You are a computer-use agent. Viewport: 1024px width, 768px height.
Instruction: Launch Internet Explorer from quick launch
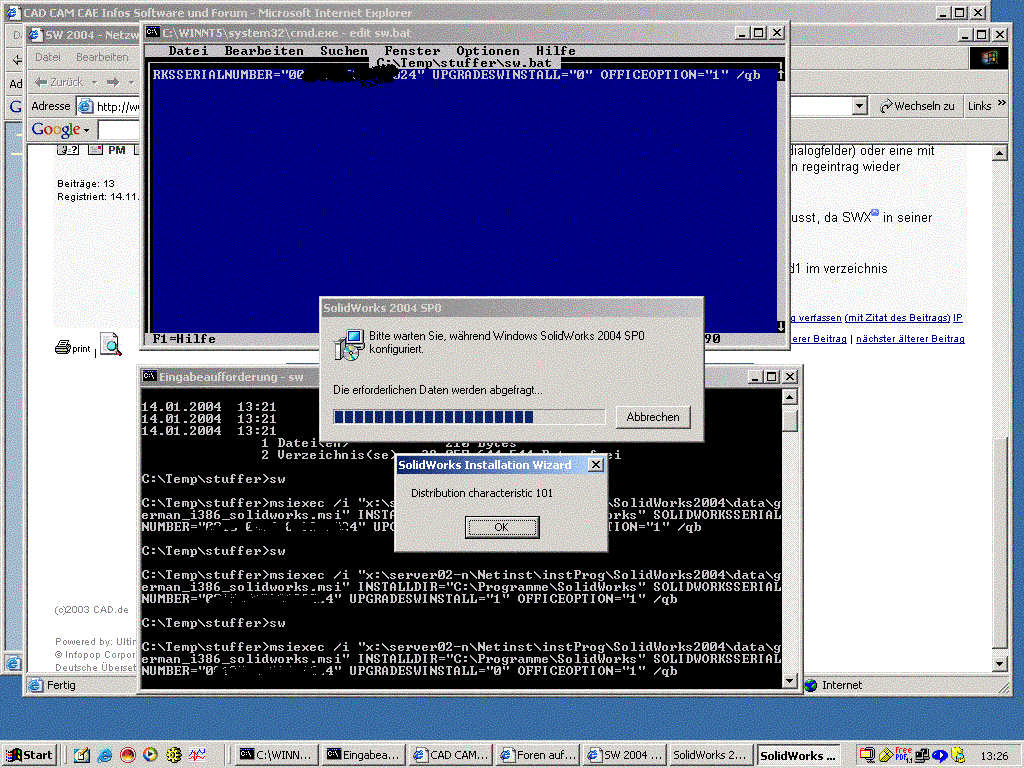pos(104,755)
